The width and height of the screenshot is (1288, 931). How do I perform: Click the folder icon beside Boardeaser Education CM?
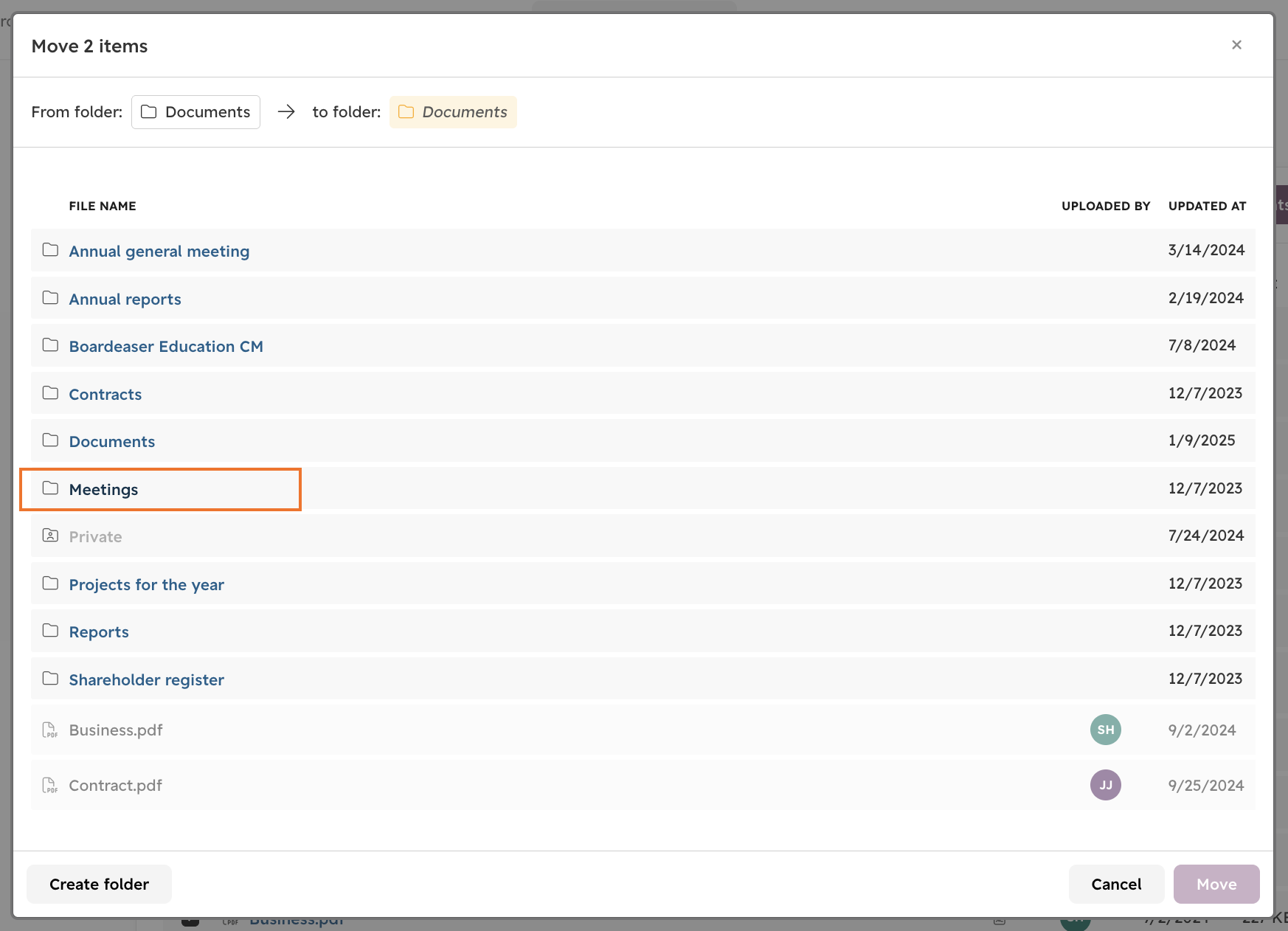(x=50, y=345)
